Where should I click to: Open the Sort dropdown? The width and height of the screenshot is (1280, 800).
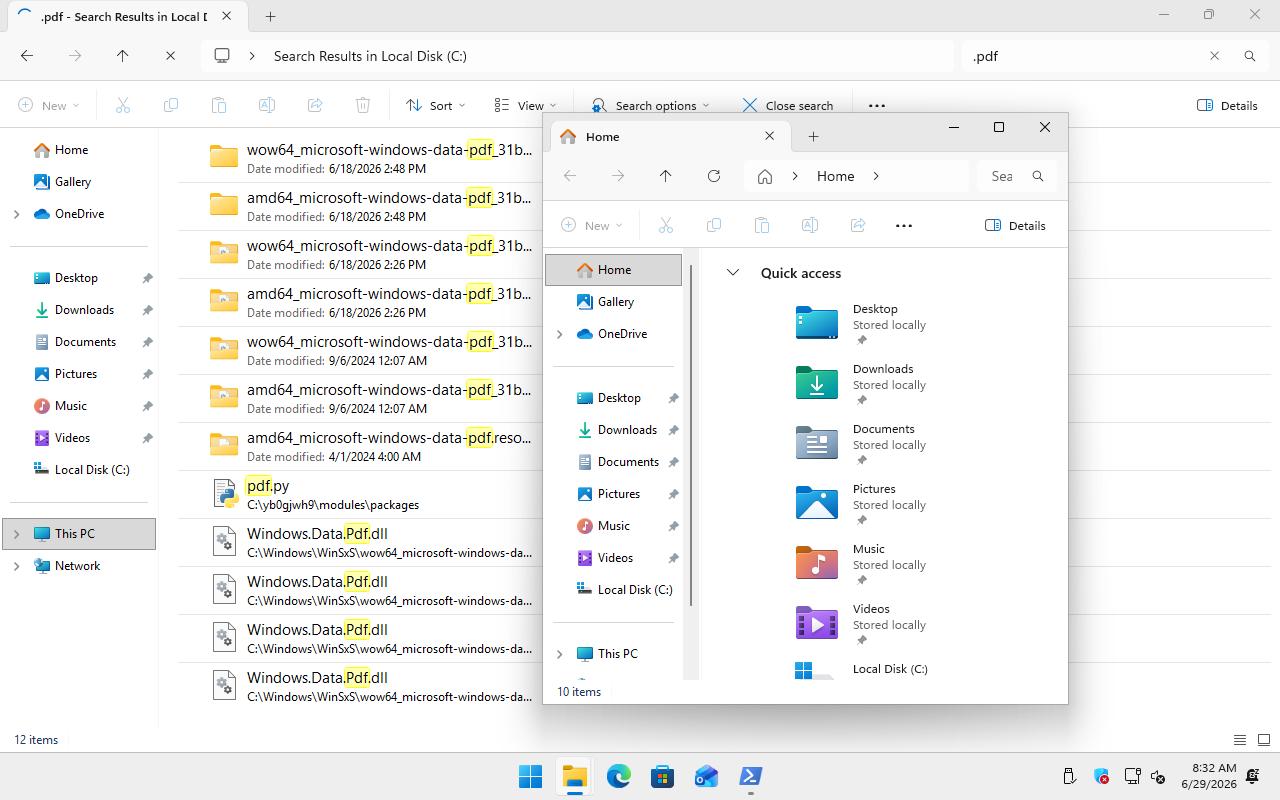(436, 105)
